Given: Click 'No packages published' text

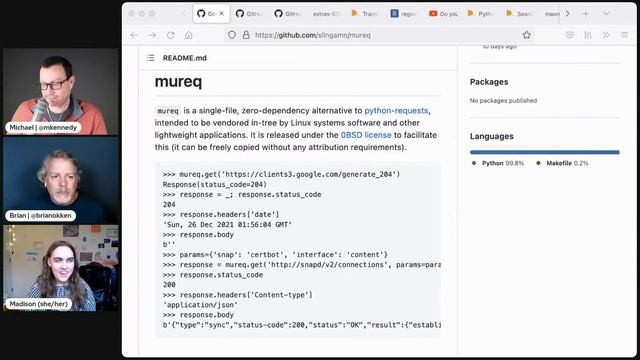Looking at the screenshot, I should click(x=503, y=100).
